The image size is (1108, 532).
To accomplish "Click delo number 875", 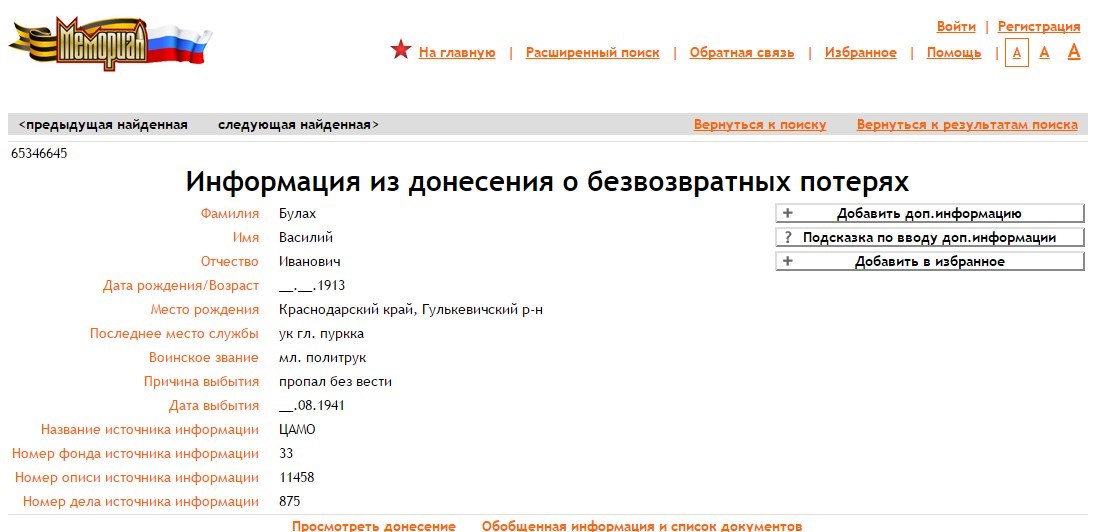I will pyautogui.click(x=290, y=502).
